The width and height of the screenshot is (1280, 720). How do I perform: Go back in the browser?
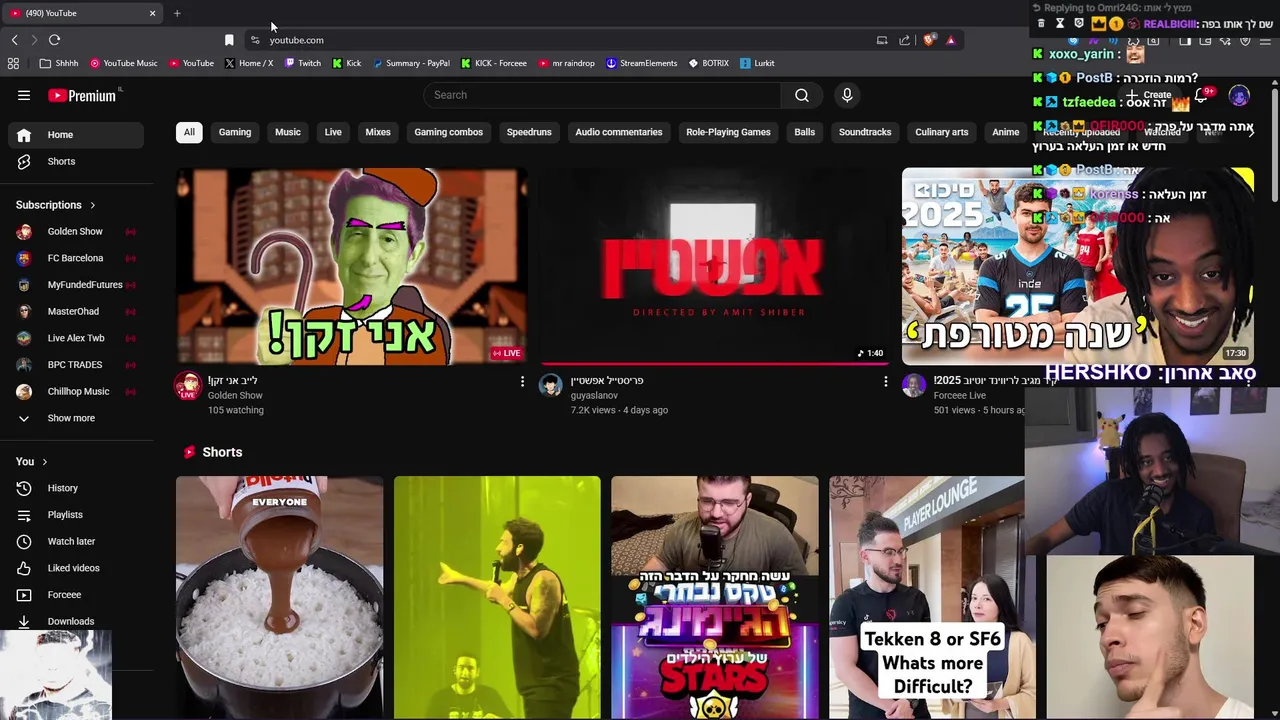click(x=14, y=40)
